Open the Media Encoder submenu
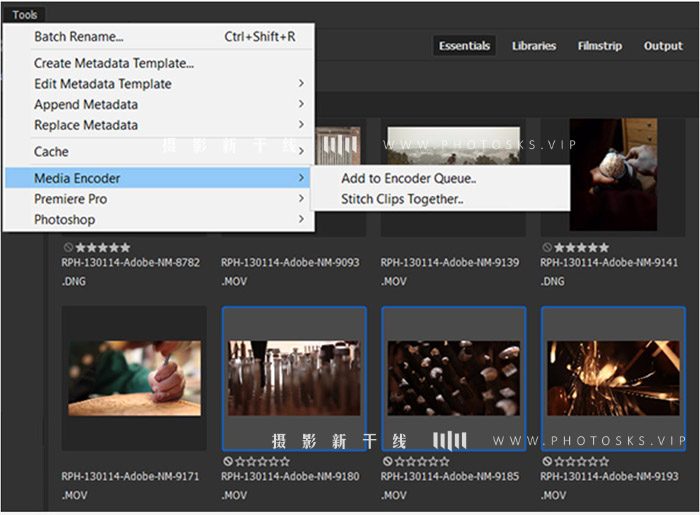 click(159, 179)
